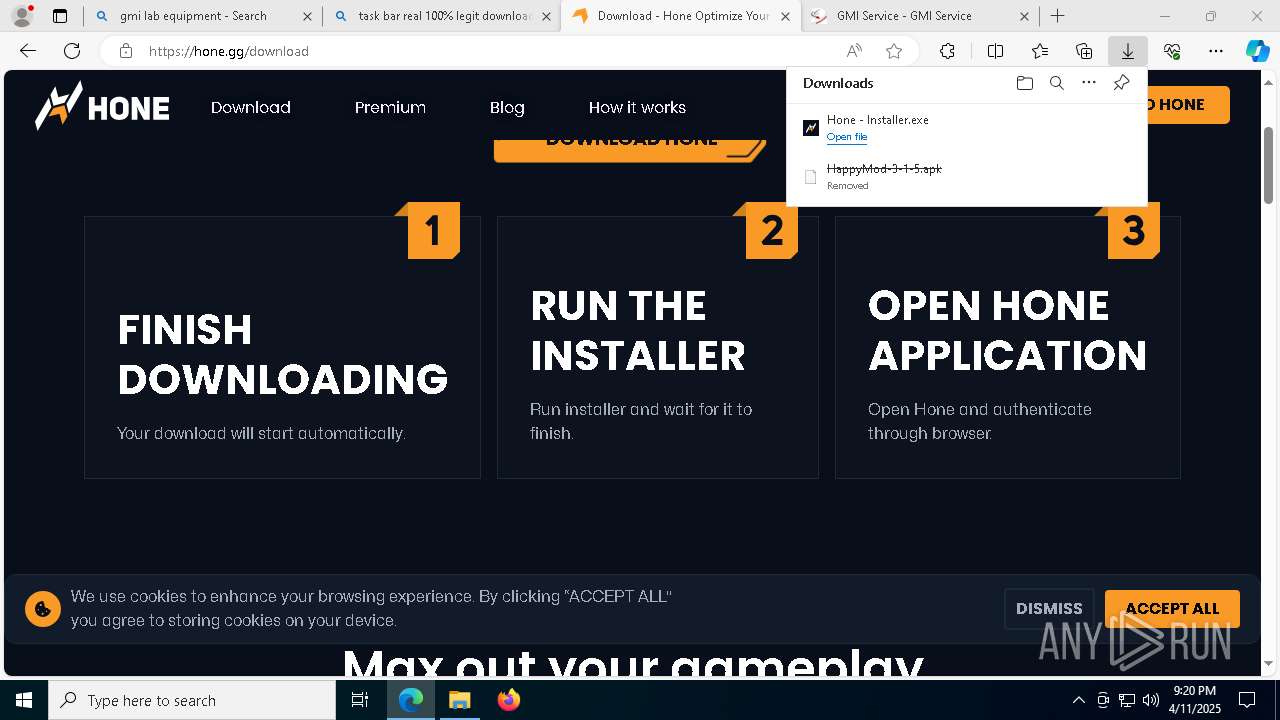Add this page to favorites star
Viewport: 1280px width, 720px height.
[x=894, y=51]
